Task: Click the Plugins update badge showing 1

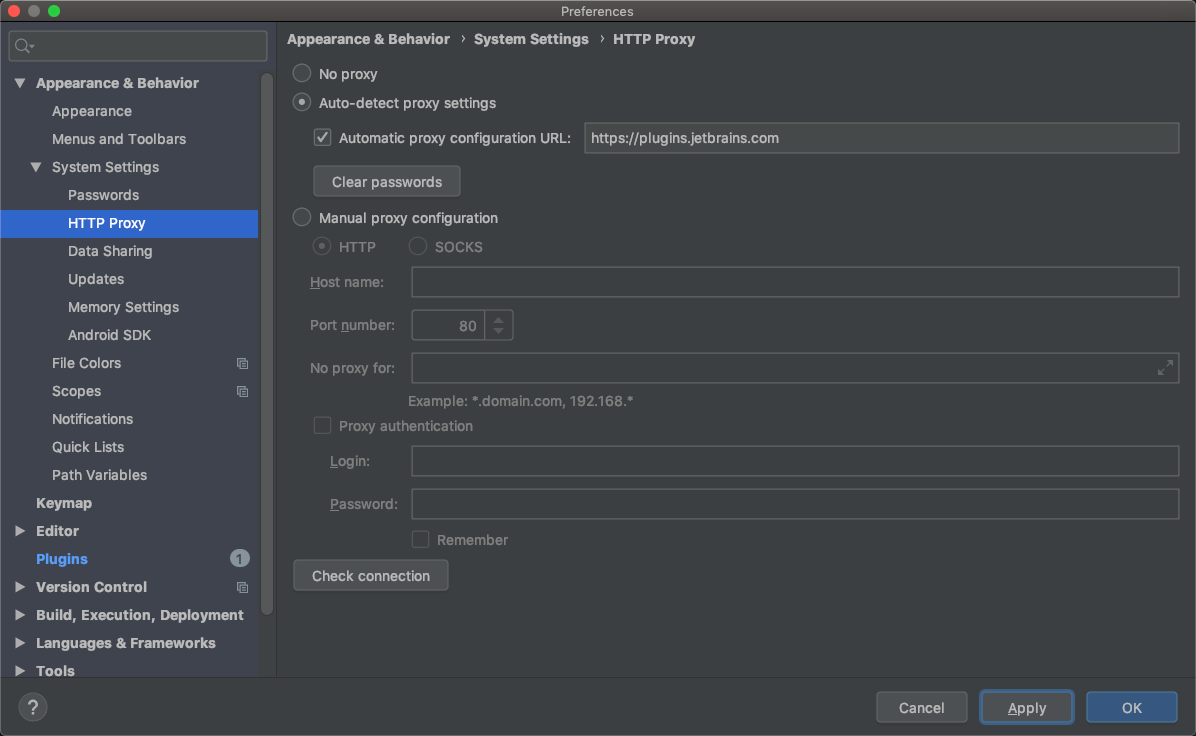Action: pos(240,559)
